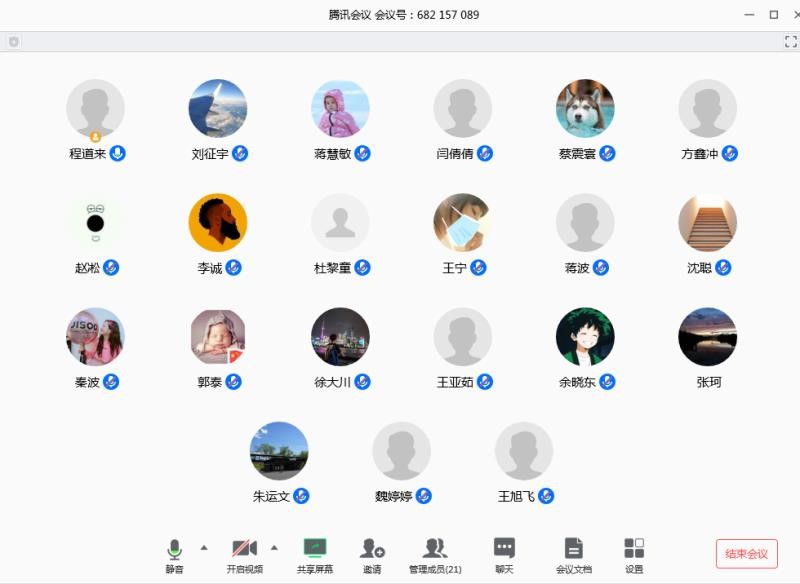Open 会议文档 meeting documents
800x584 pixels.
(x=573, y=554)
